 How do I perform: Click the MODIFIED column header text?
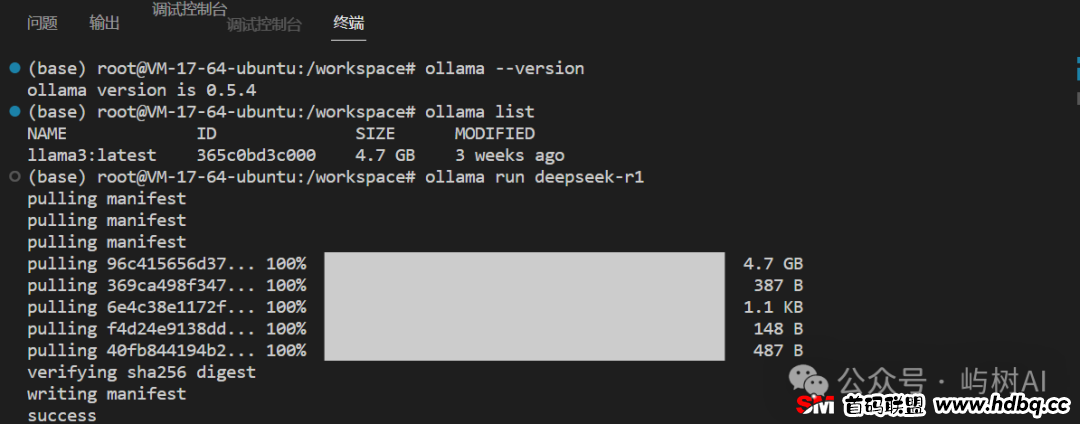coord(495,133)
